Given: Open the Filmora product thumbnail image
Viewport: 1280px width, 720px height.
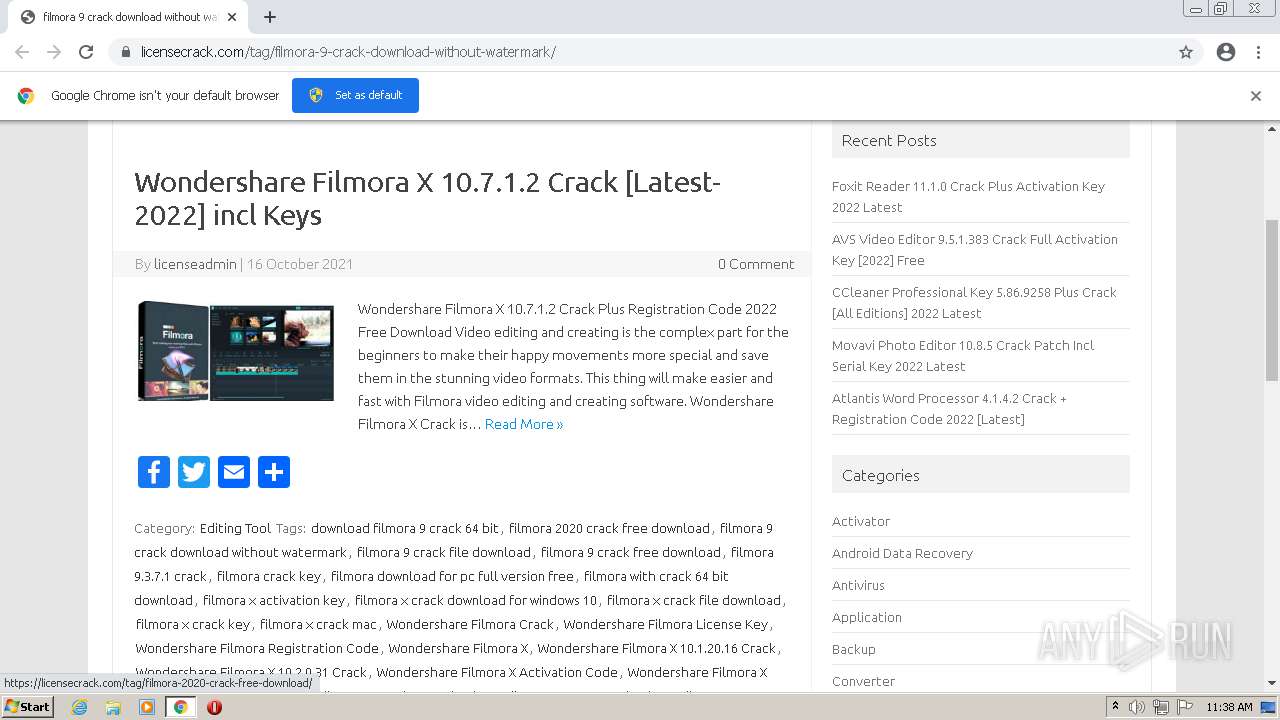Looking at the screenshot, I should pyautogui.click(x=235, y=351).
